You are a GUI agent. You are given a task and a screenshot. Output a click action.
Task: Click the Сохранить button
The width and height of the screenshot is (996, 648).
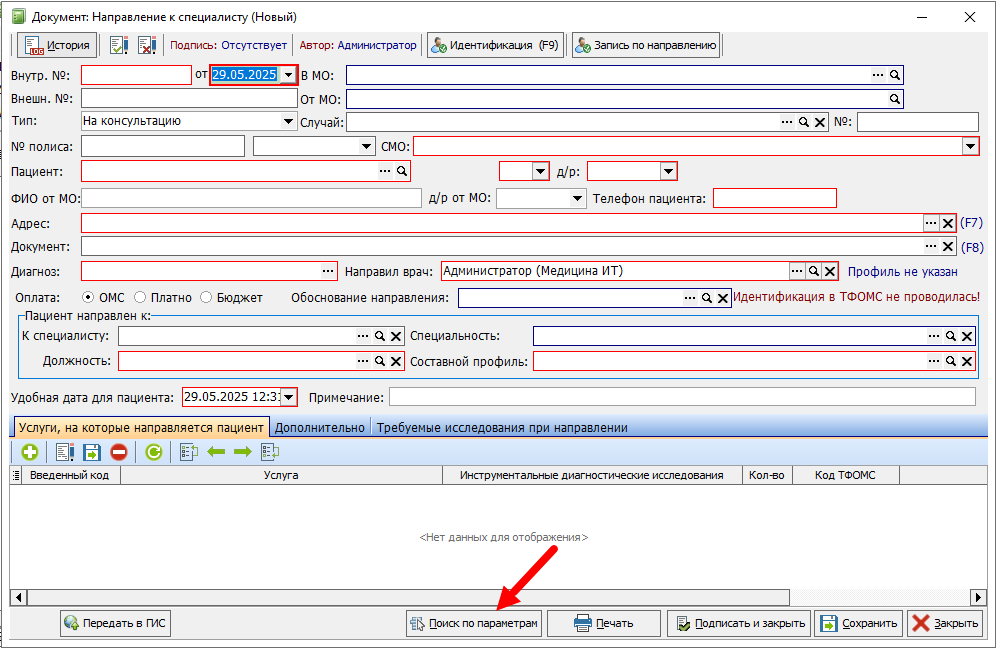[859, 623]
